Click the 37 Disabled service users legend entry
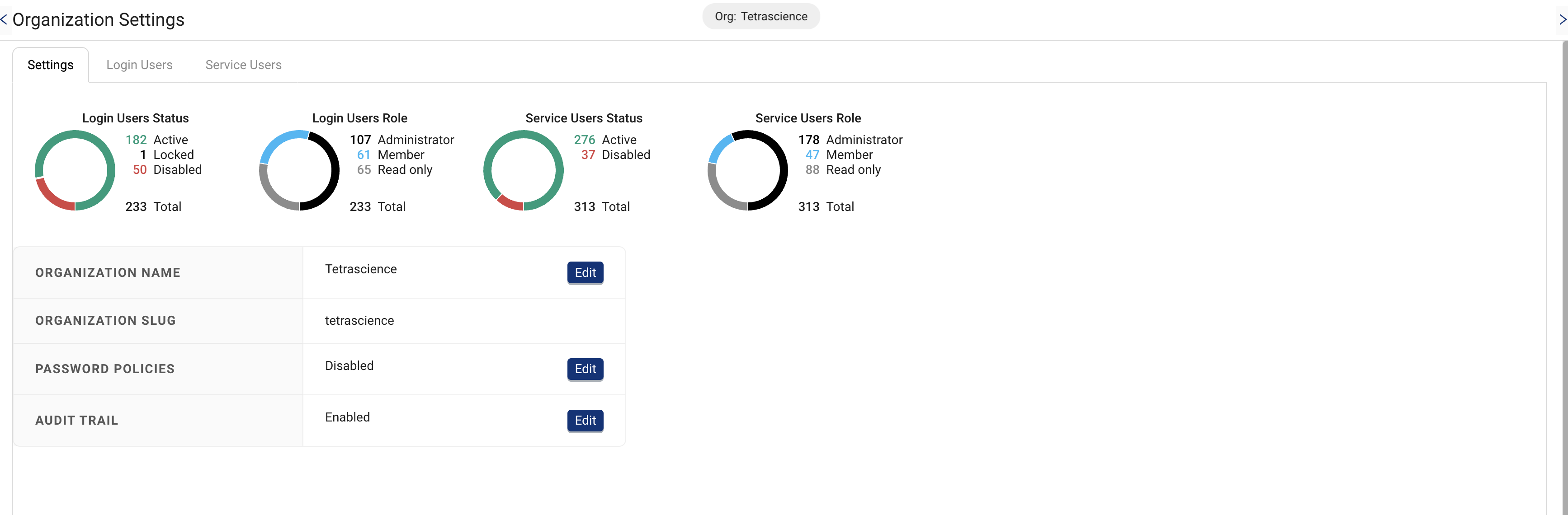This screenshot has height=515, width=1568. 615,155
